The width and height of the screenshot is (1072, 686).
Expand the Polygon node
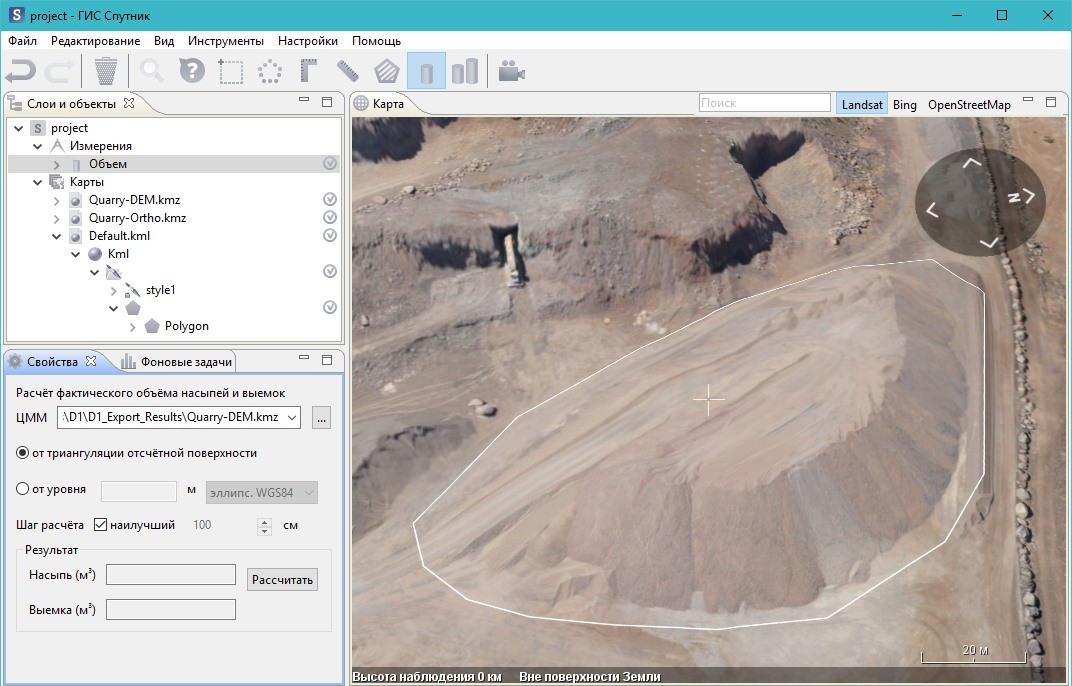pyautogui.click(x=133, y=327)
